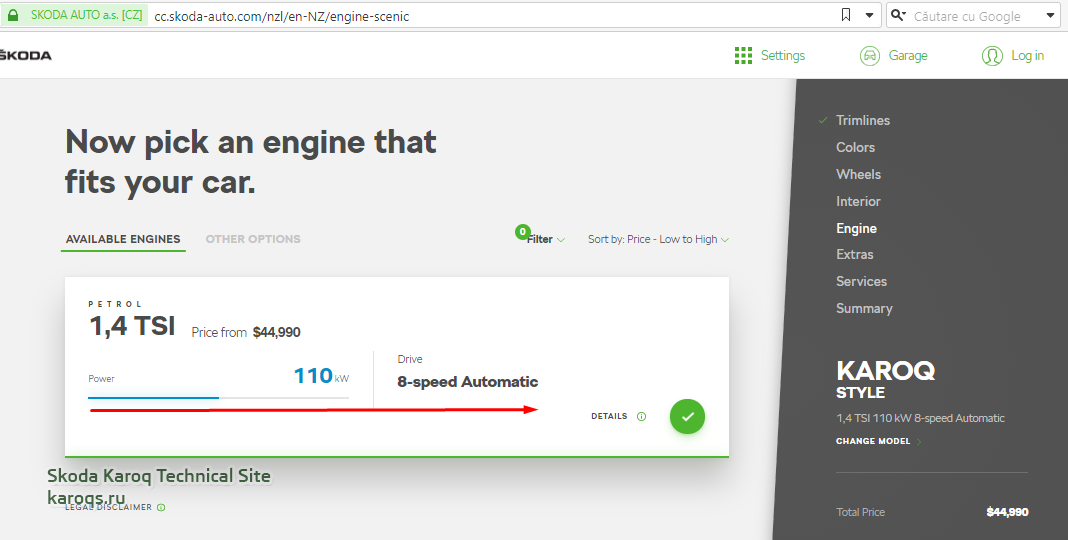Click the Log in user icon
The width and height of the screenshot is (1068, 540).
click(992, 56)
